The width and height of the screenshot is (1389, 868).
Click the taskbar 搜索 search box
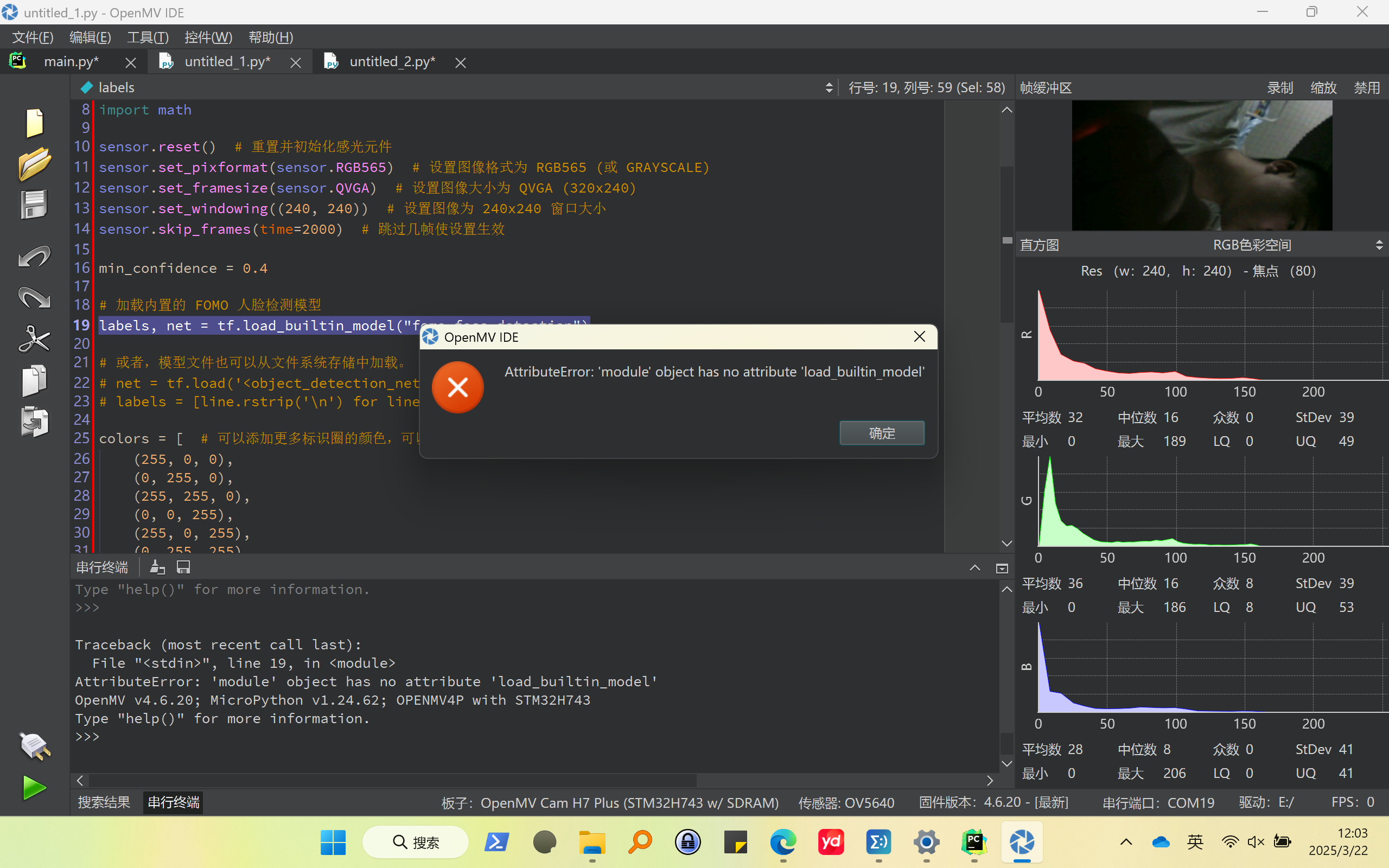[416, 842]
